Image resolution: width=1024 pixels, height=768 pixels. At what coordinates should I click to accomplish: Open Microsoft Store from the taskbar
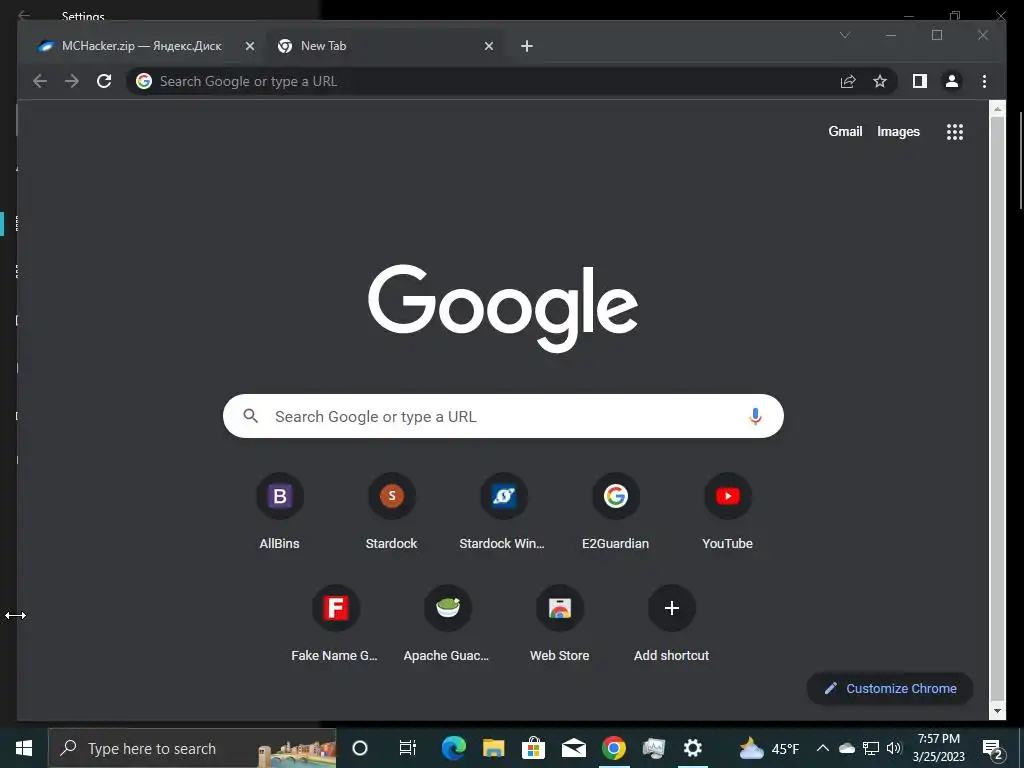[534, 748]
